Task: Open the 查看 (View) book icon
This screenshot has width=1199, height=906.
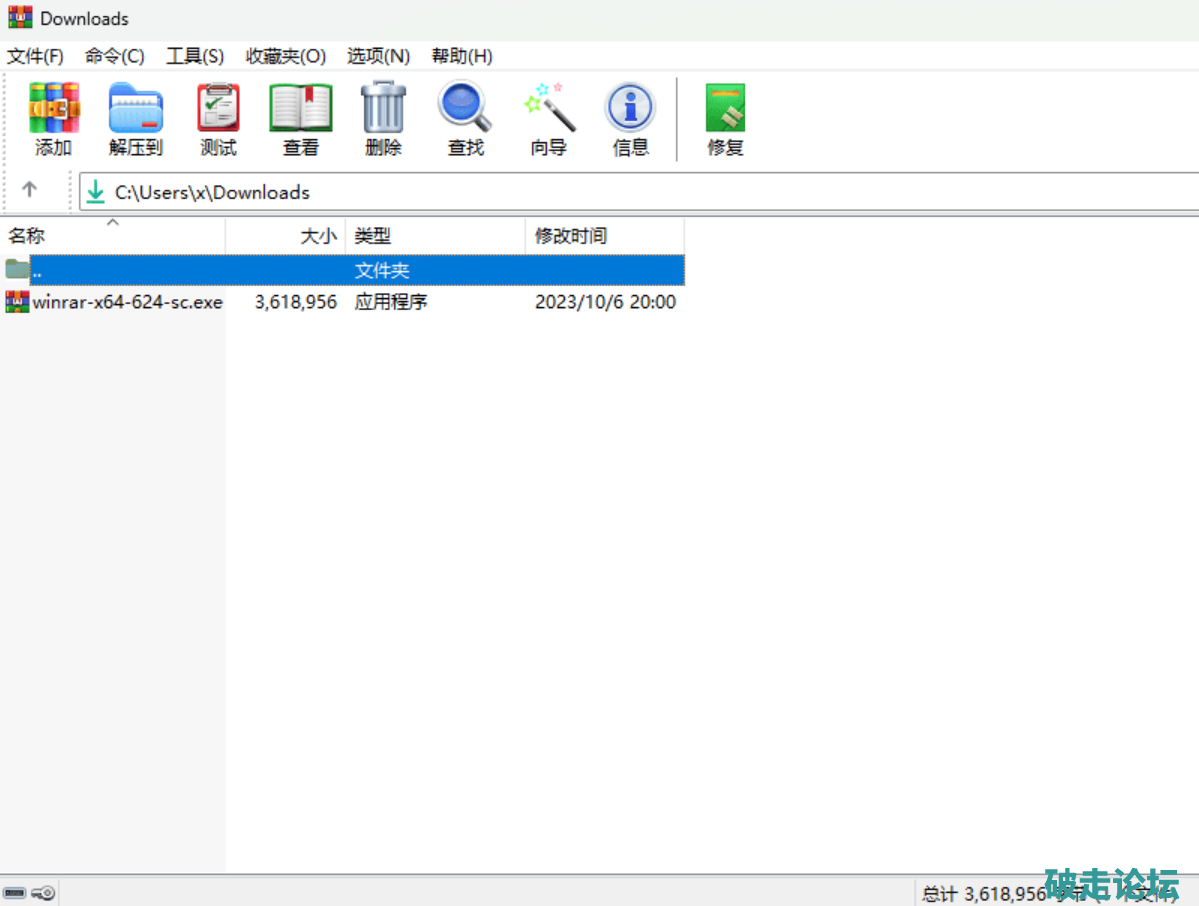Action: click(x=300, y=119)
